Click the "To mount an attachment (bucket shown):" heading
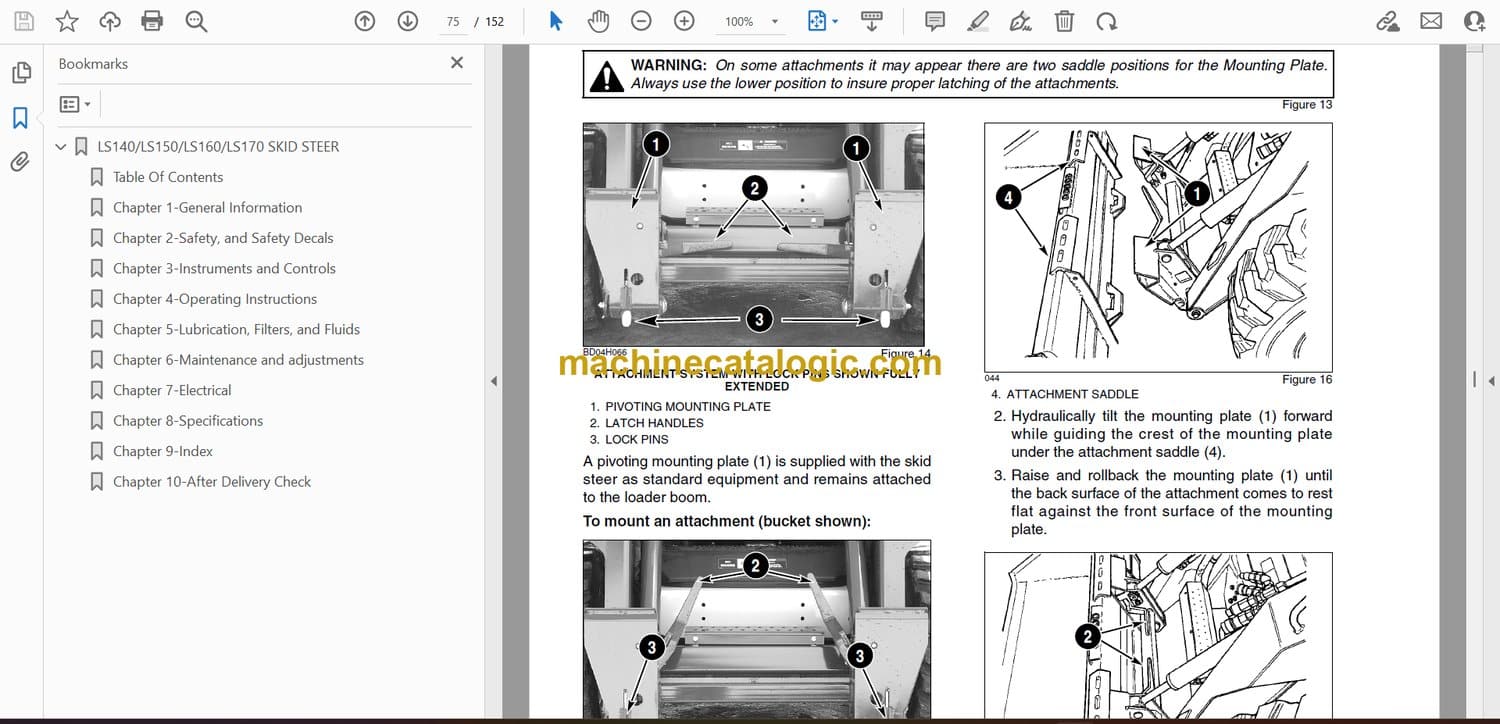Screen dimensions: 1500x724 click(x=727, y=521)
